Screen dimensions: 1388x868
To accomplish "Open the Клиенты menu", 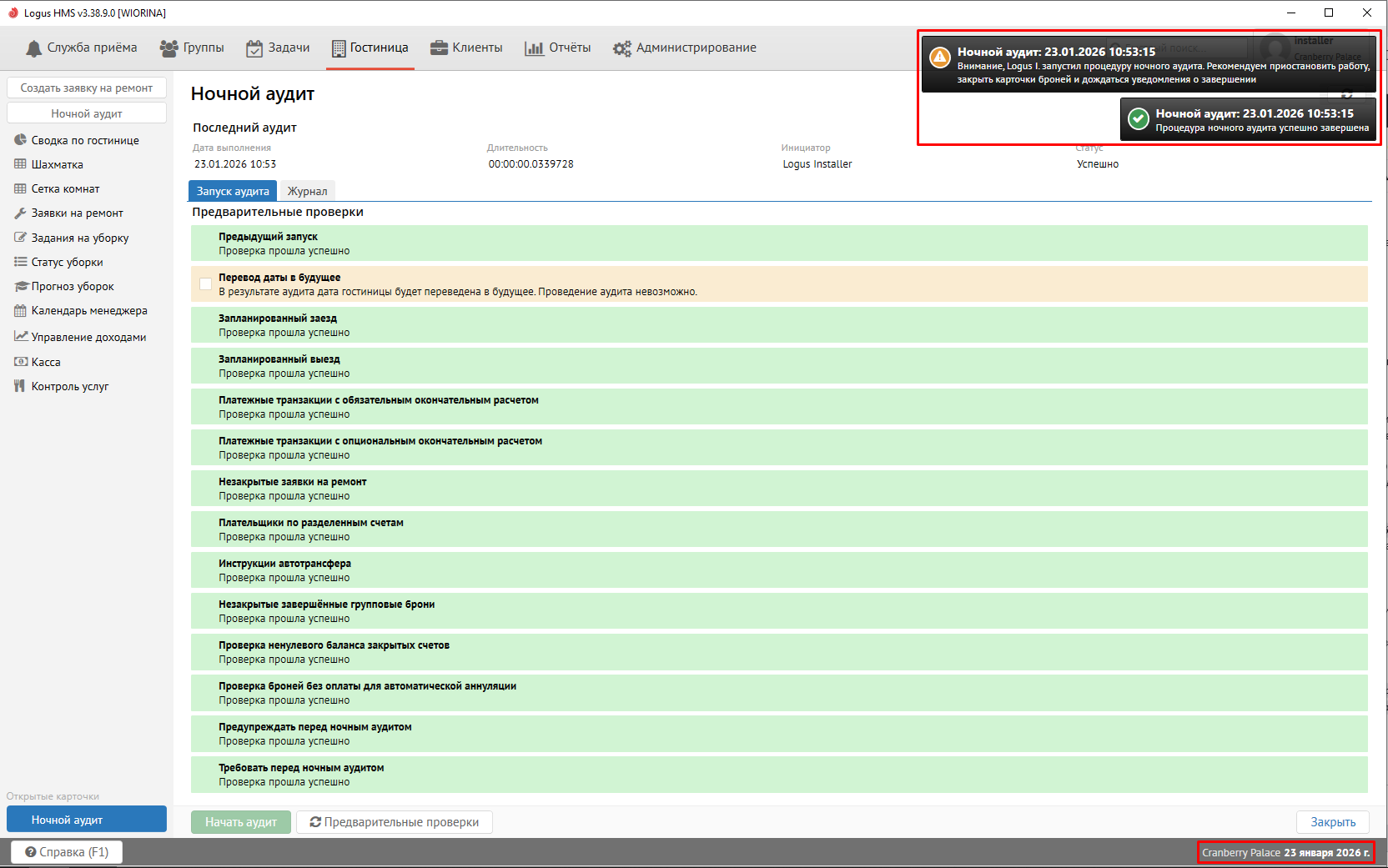I will pyautogui.click(x=466, y=48).
